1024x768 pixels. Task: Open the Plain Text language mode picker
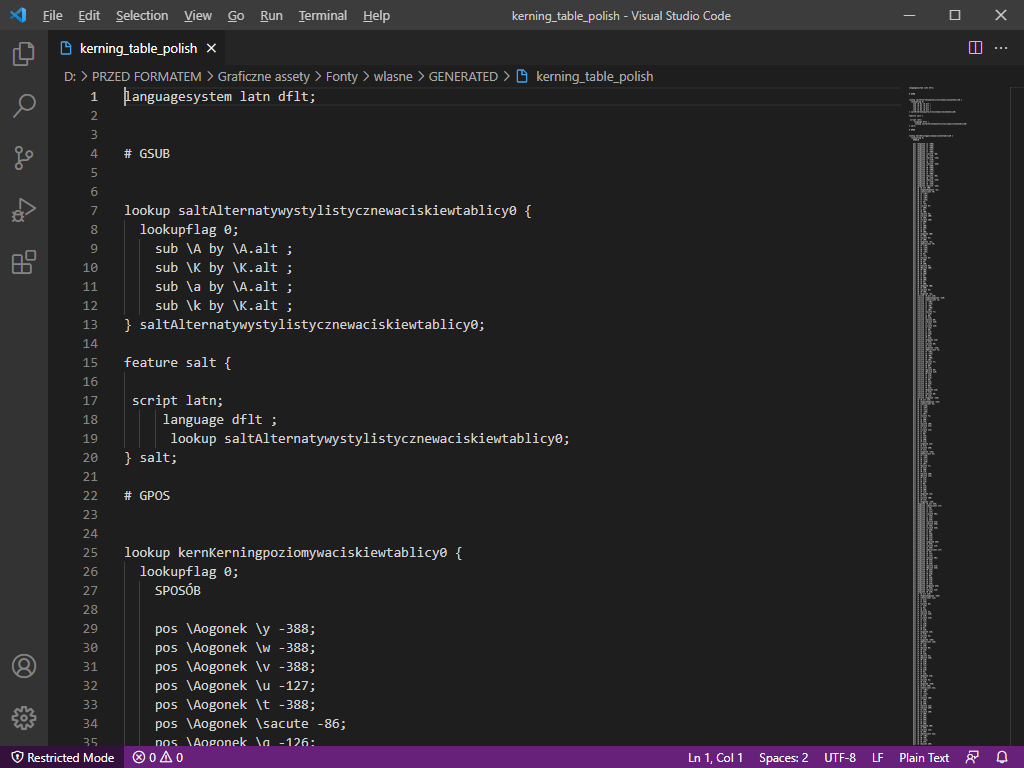point(924,757)
